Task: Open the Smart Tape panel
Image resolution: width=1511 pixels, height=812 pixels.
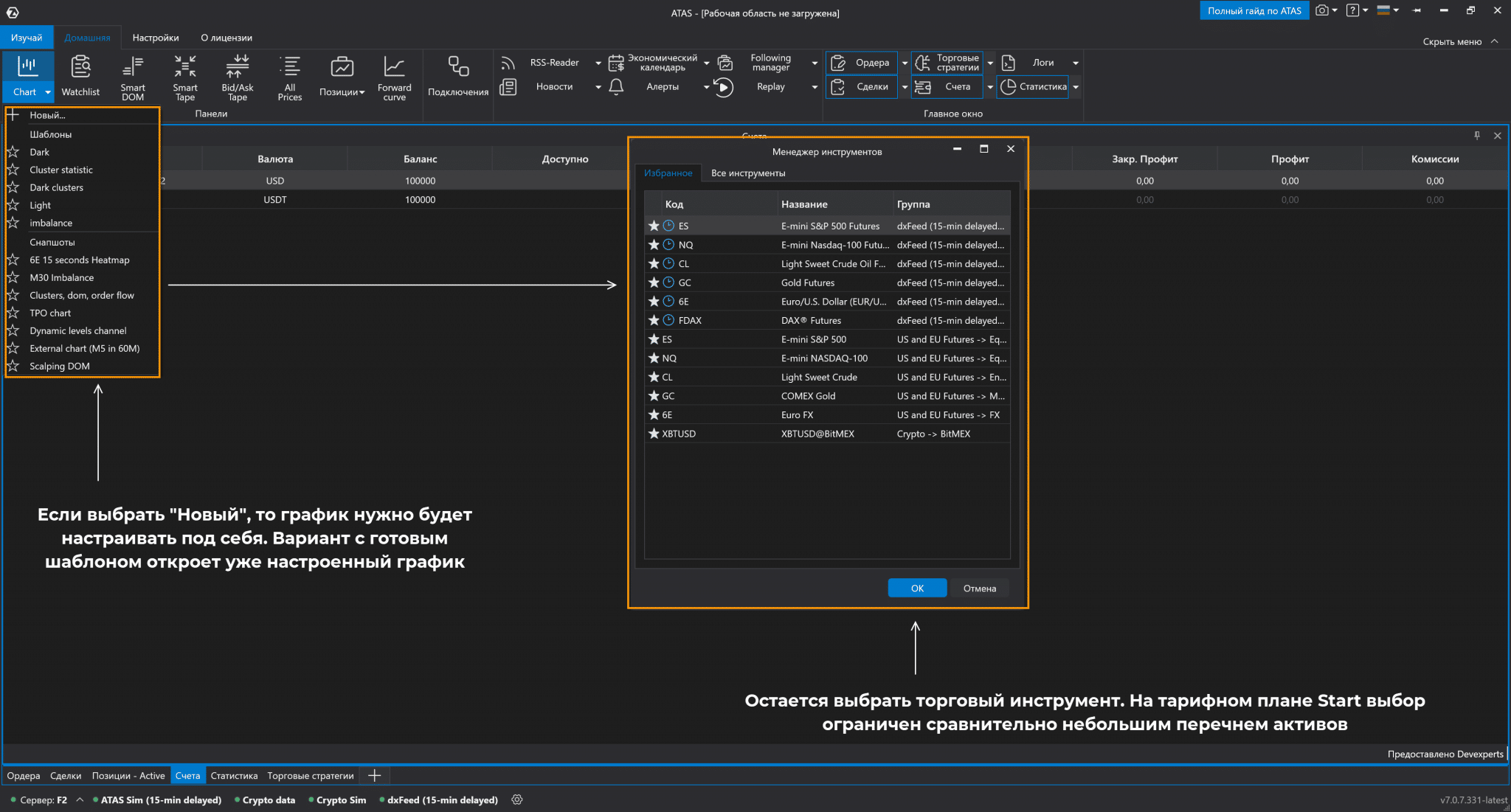Action: (185, 77)
